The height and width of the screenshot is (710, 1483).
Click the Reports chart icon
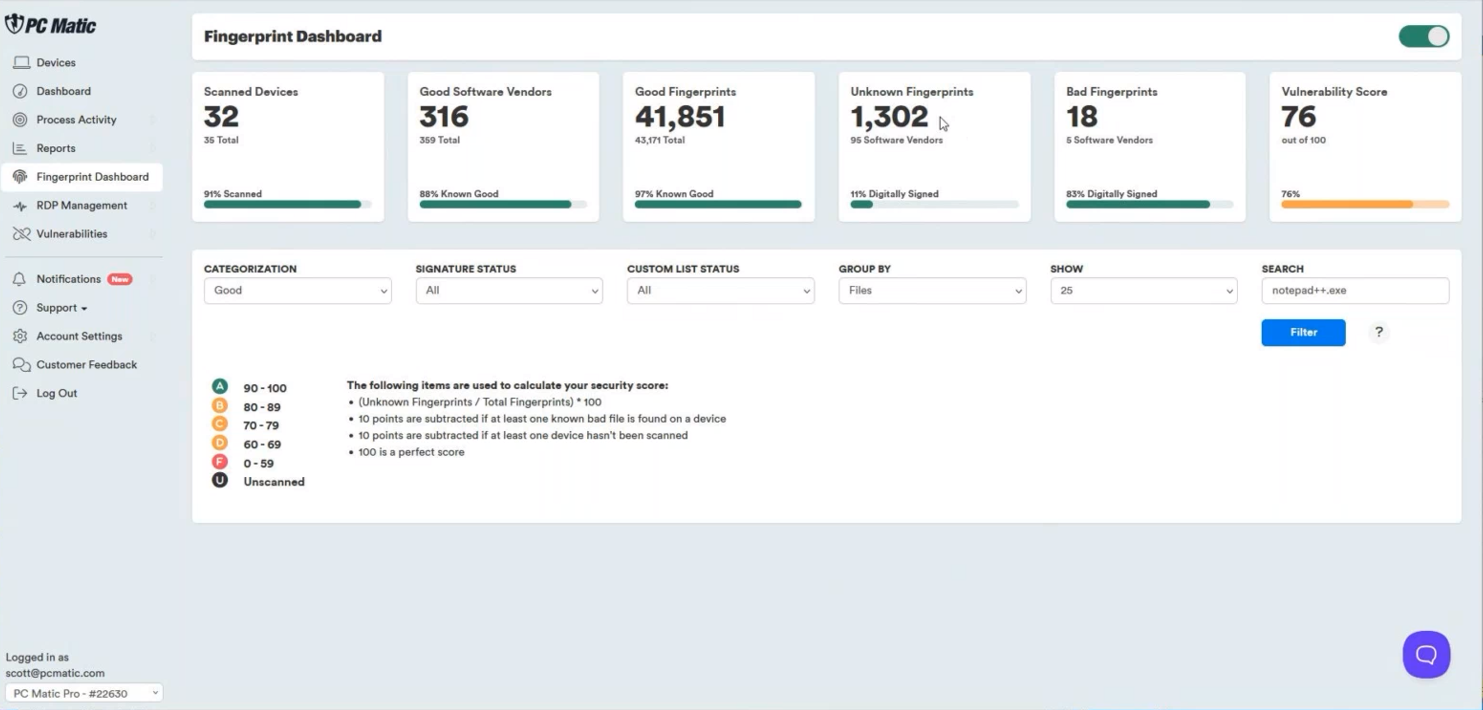point(20,148)
